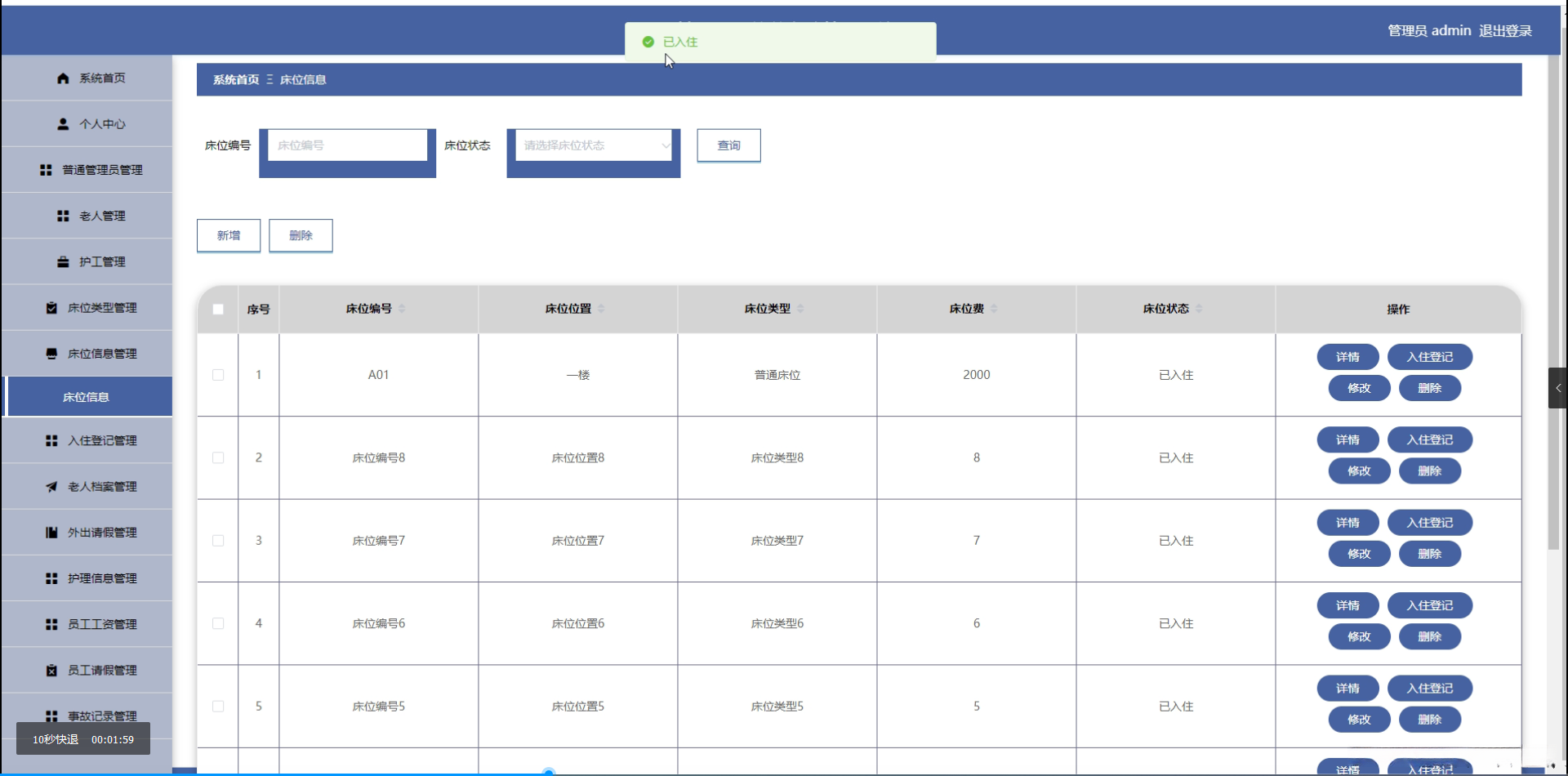Expand 外出请假管理 sidebar menu
The height and width of the screenshot is (776, 1568).
tap(87, 533)
